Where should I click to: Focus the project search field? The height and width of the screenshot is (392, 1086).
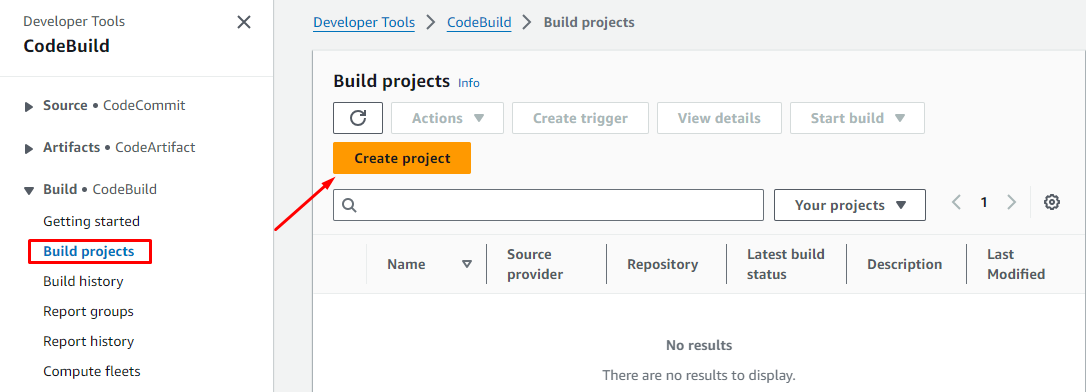tap(549, 205)
